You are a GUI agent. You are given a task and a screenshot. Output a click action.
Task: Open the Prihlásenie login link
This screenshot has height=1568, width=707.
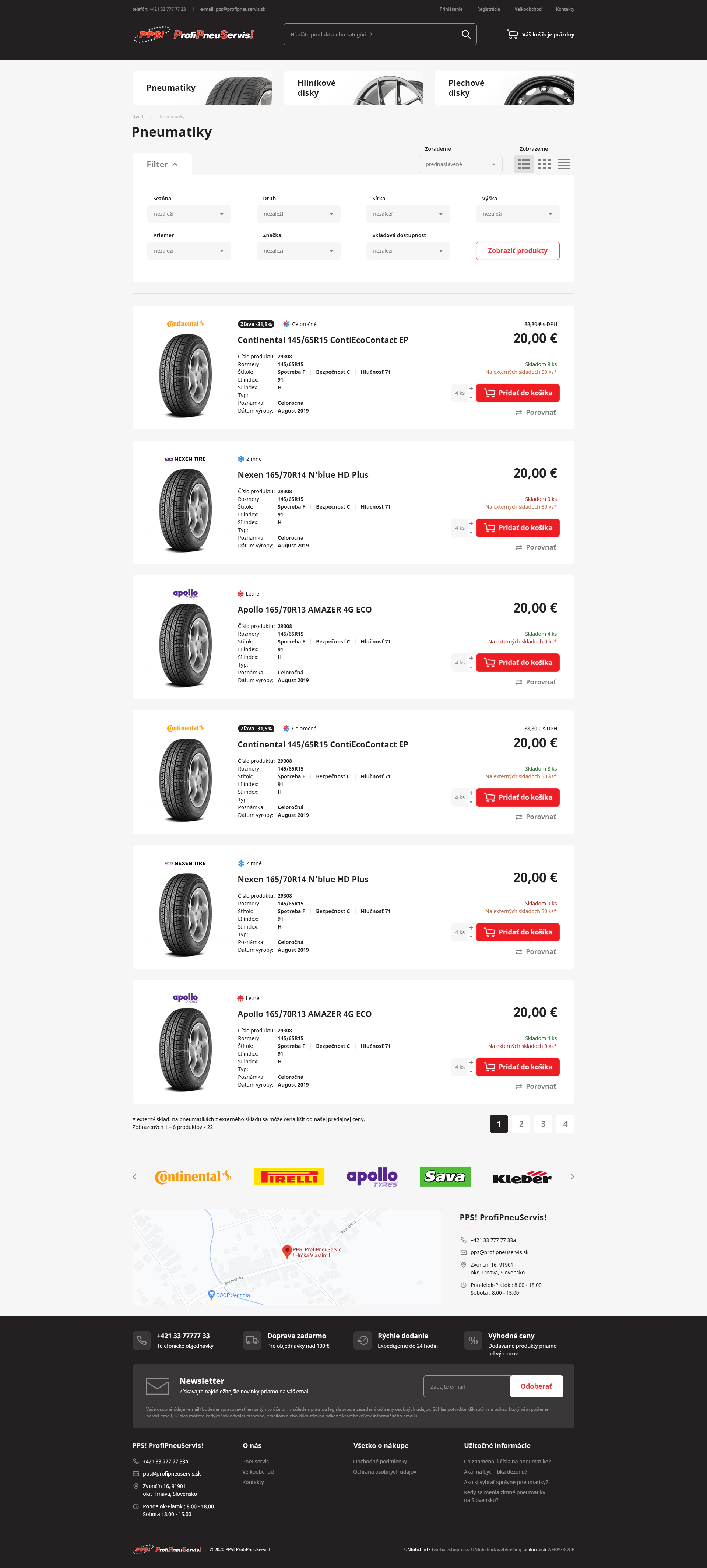click(451, 9)
